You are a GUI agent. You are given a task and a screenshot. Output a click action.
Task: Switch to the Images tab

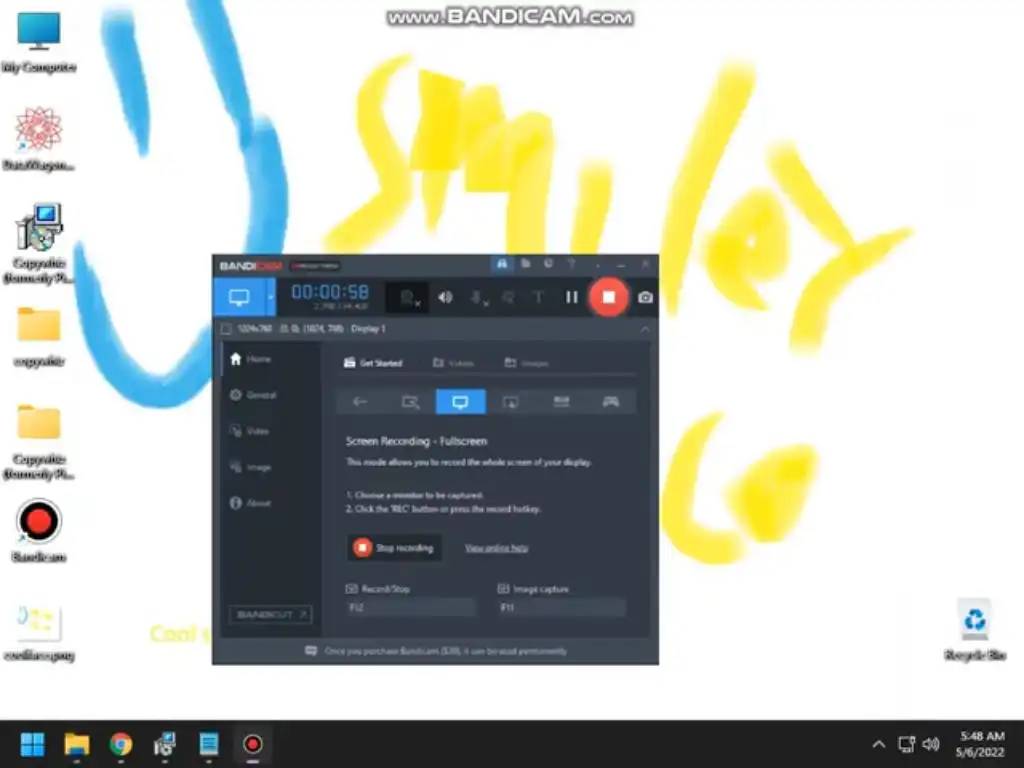pos(526,362)
